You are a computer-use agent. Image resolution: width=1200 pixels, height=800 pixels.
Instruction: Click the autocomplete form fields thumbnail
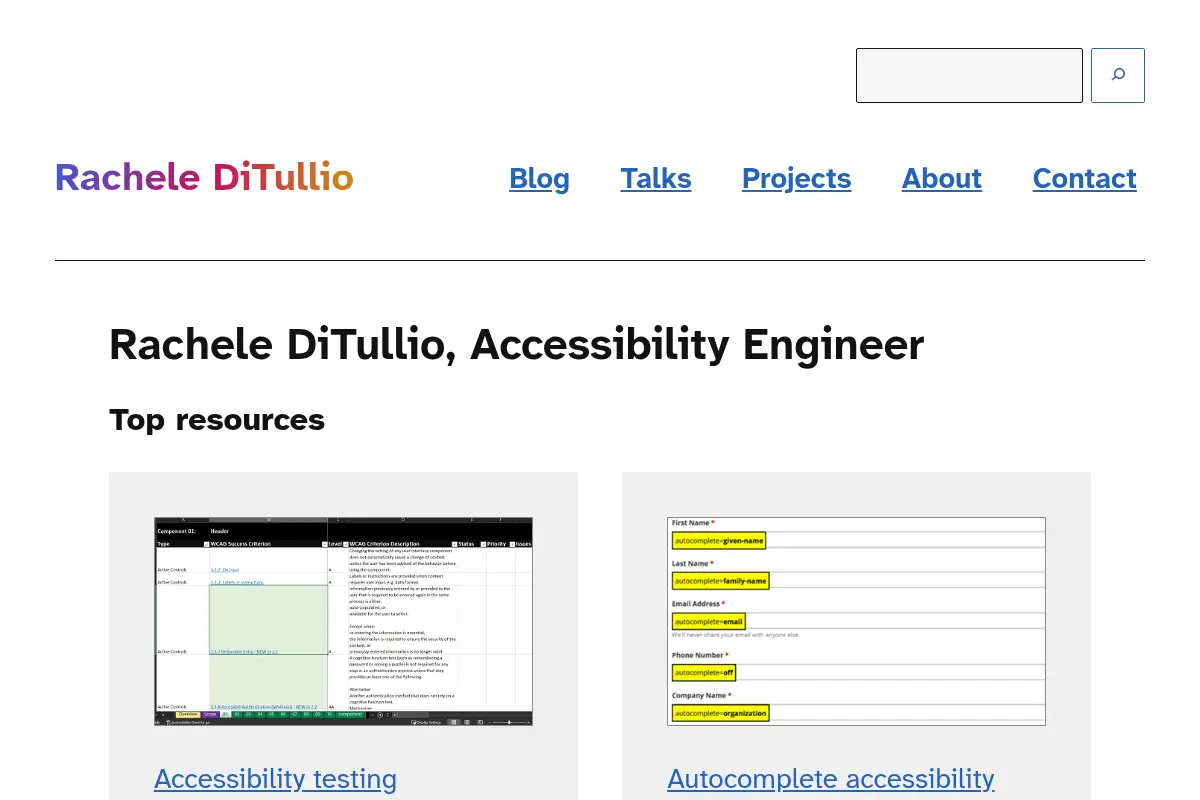[x=856, y=621]
